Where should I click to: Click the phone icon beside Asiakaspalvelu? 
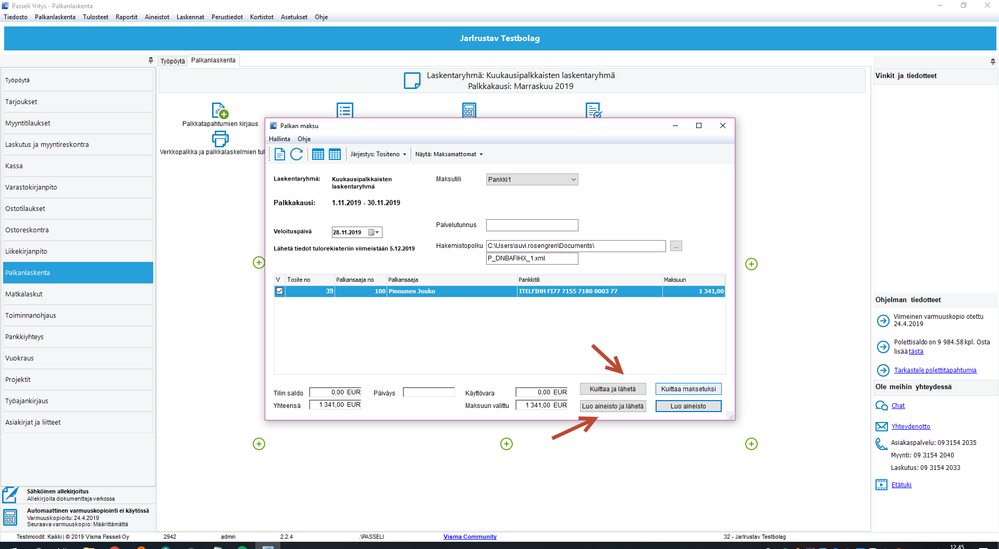coord(882,444)
